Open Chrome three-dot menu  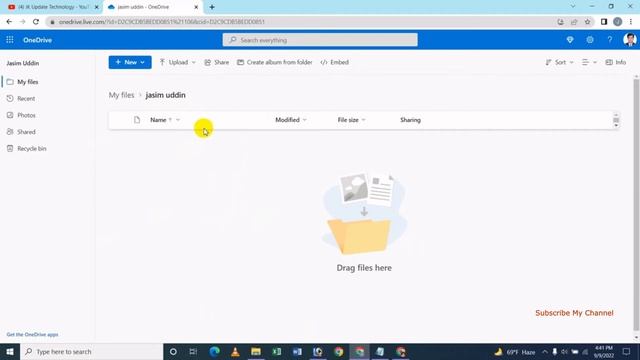[x=631, y=22]
